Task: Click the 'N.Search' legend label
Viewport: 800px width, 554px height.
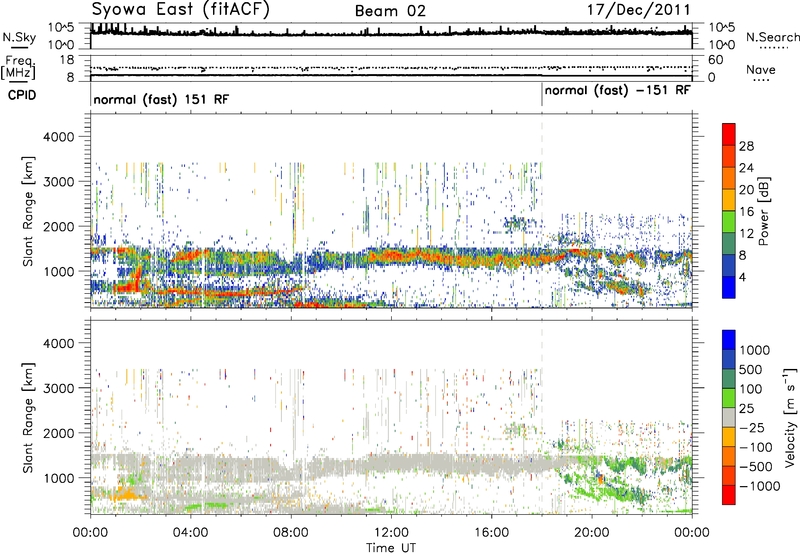Action: click(772, 37)
